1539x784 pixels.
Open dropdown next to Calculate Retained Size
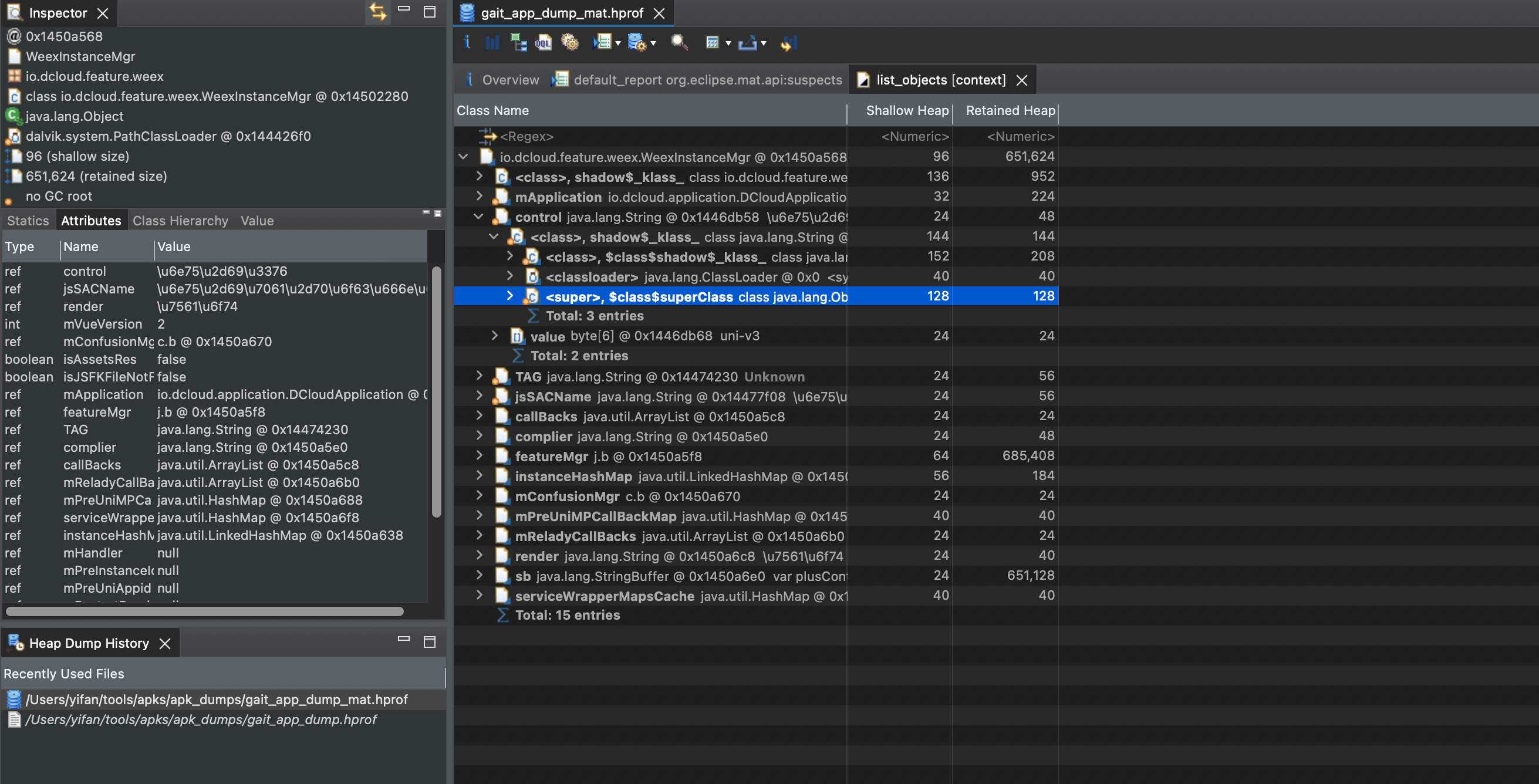[x=728, y=43]
